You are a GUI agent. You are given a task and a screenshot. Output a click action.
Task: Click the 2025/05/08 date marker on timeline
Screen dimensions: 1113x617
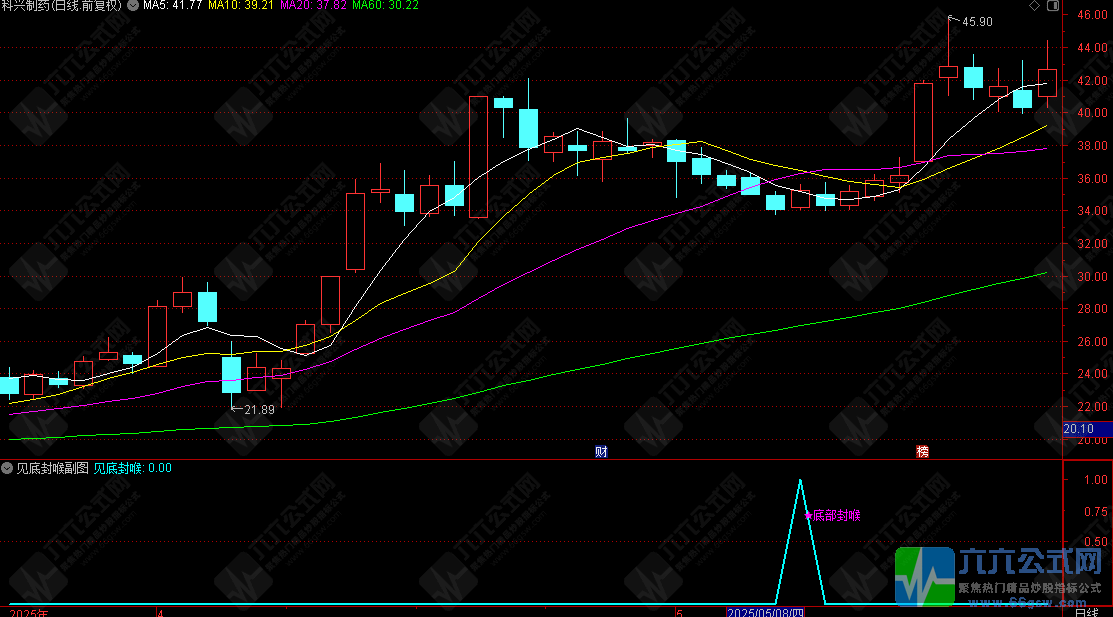coord(765,611)
